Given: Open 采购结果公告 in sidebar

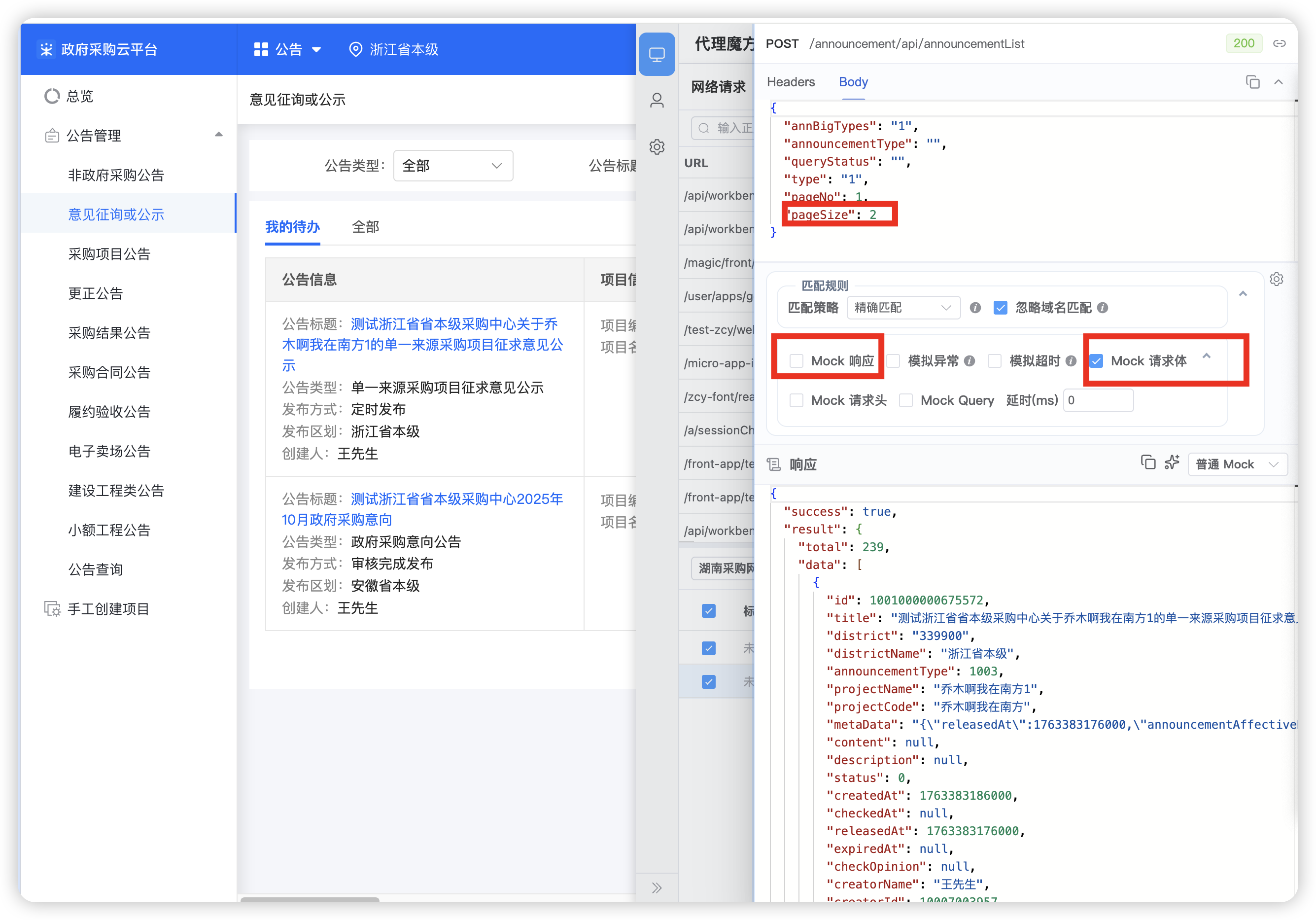Looking at the screenshot, I should [x=109, y=333].
